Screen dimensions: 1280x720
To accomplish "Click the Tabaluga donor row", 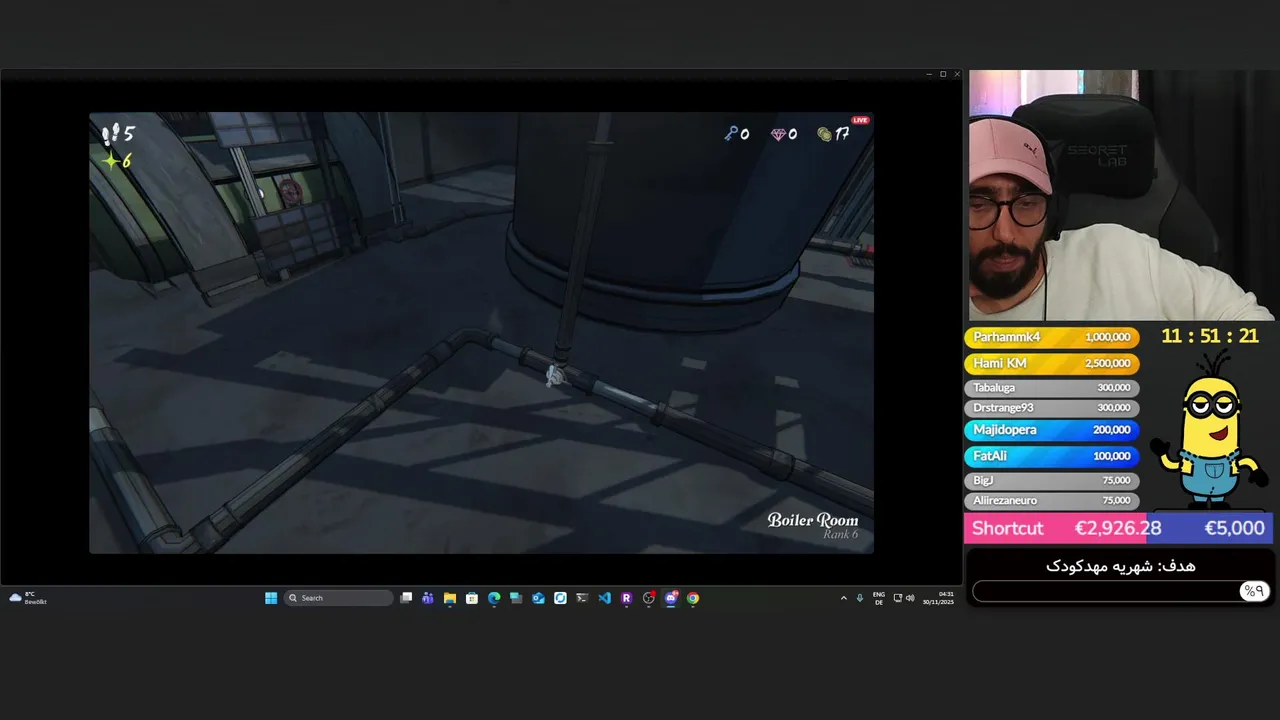I will (1051, 387).
